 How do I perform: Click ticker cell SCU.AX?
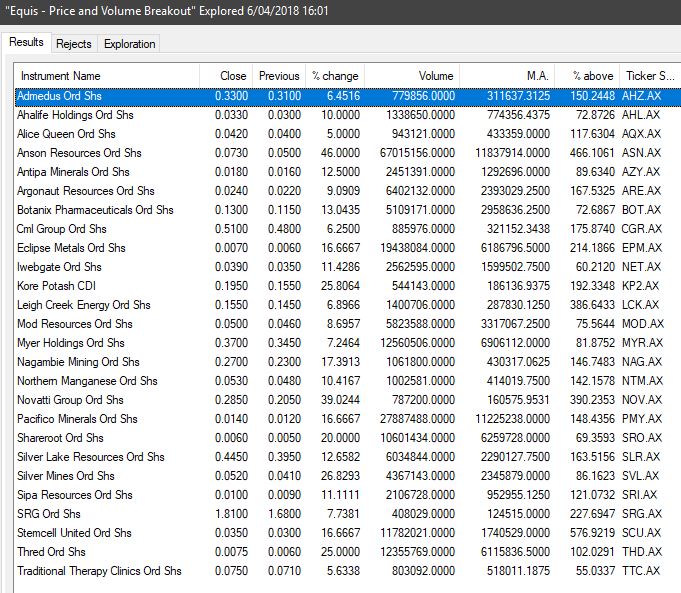click(x=641, y=533)
